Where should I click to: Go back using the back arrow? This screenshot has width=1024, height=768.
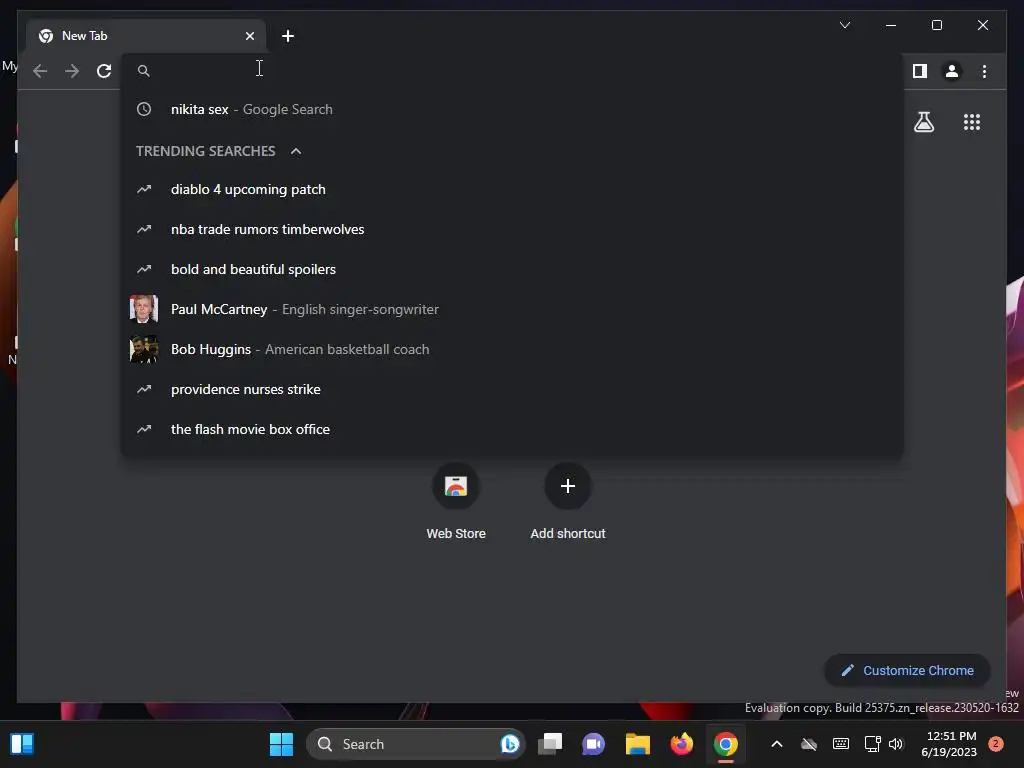[x=40, y=71]
